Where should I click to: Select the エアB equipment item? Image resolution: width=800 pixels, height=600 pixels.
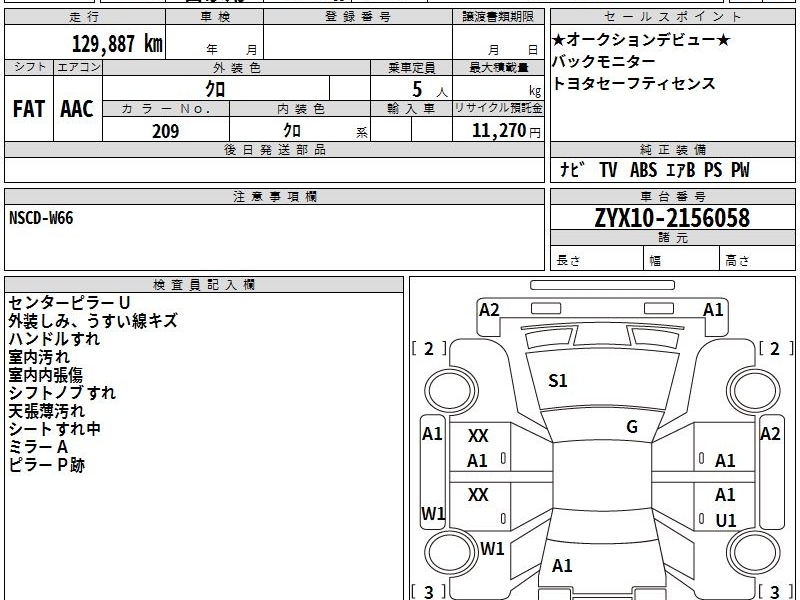(681, 169)
